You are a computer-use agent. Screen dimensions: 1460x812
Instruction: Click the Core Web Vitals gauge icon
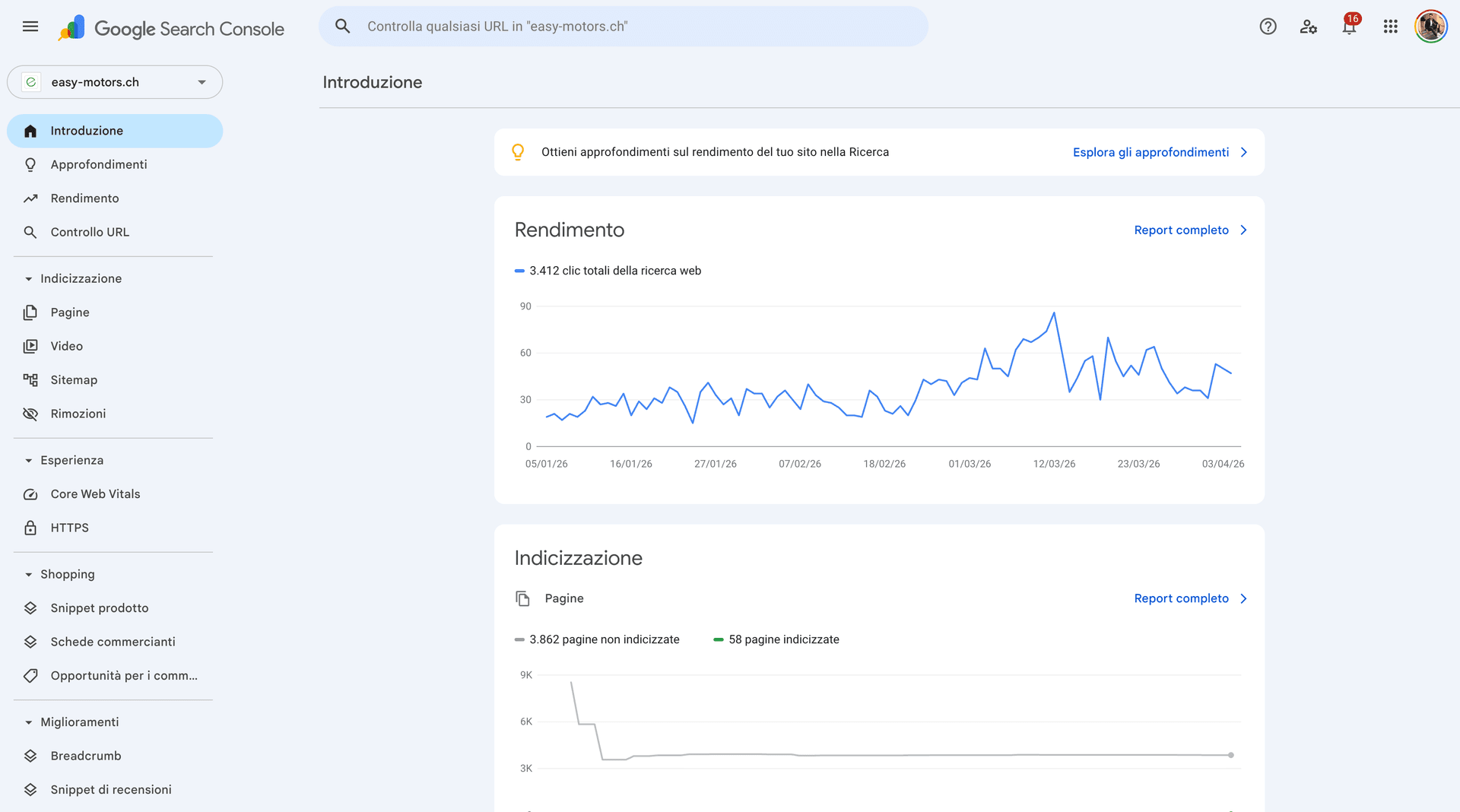point(30,493)
